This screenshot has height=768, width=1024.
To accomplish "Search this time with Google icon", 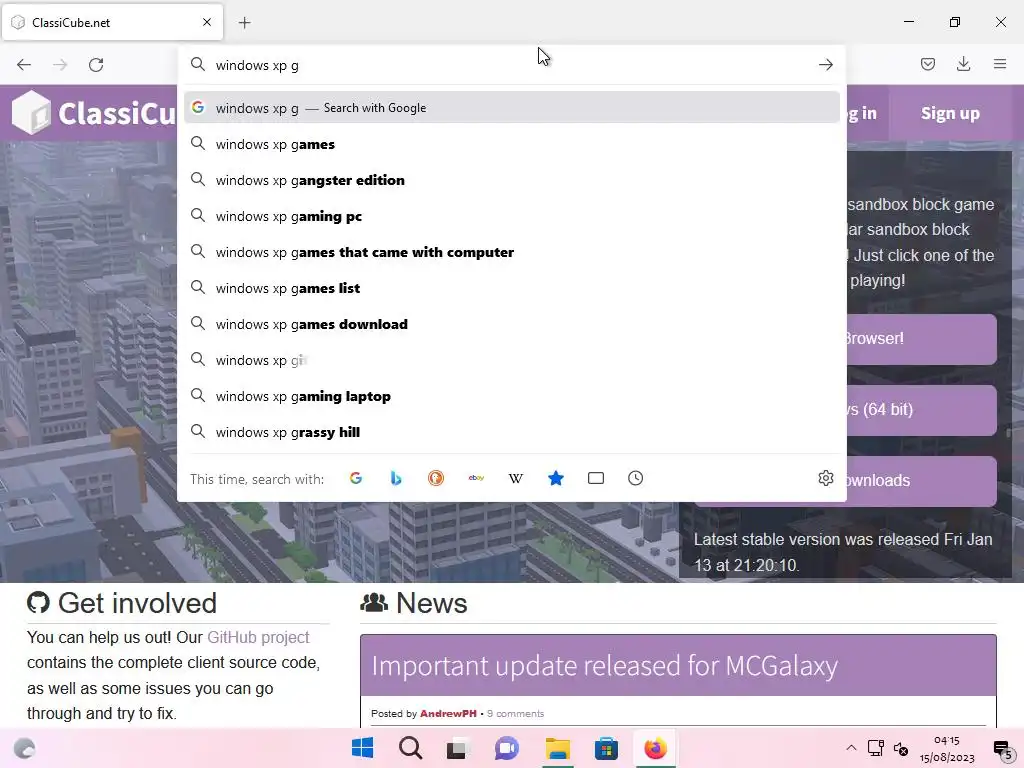I will coord(356,479).
